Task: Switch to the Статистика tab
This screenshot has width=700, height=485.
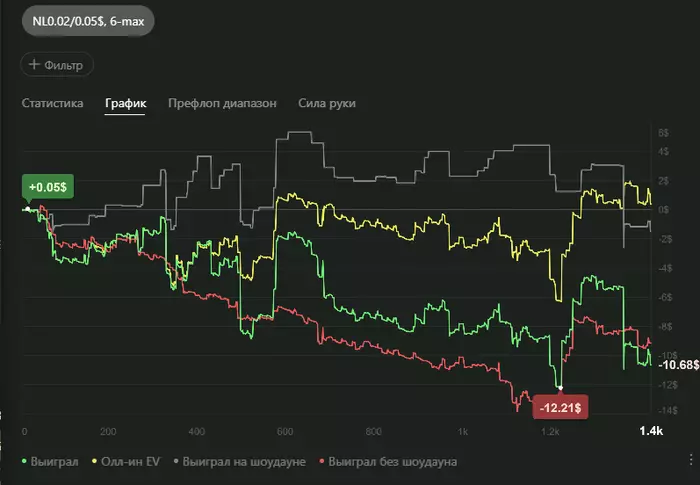Action: (52, 103)
